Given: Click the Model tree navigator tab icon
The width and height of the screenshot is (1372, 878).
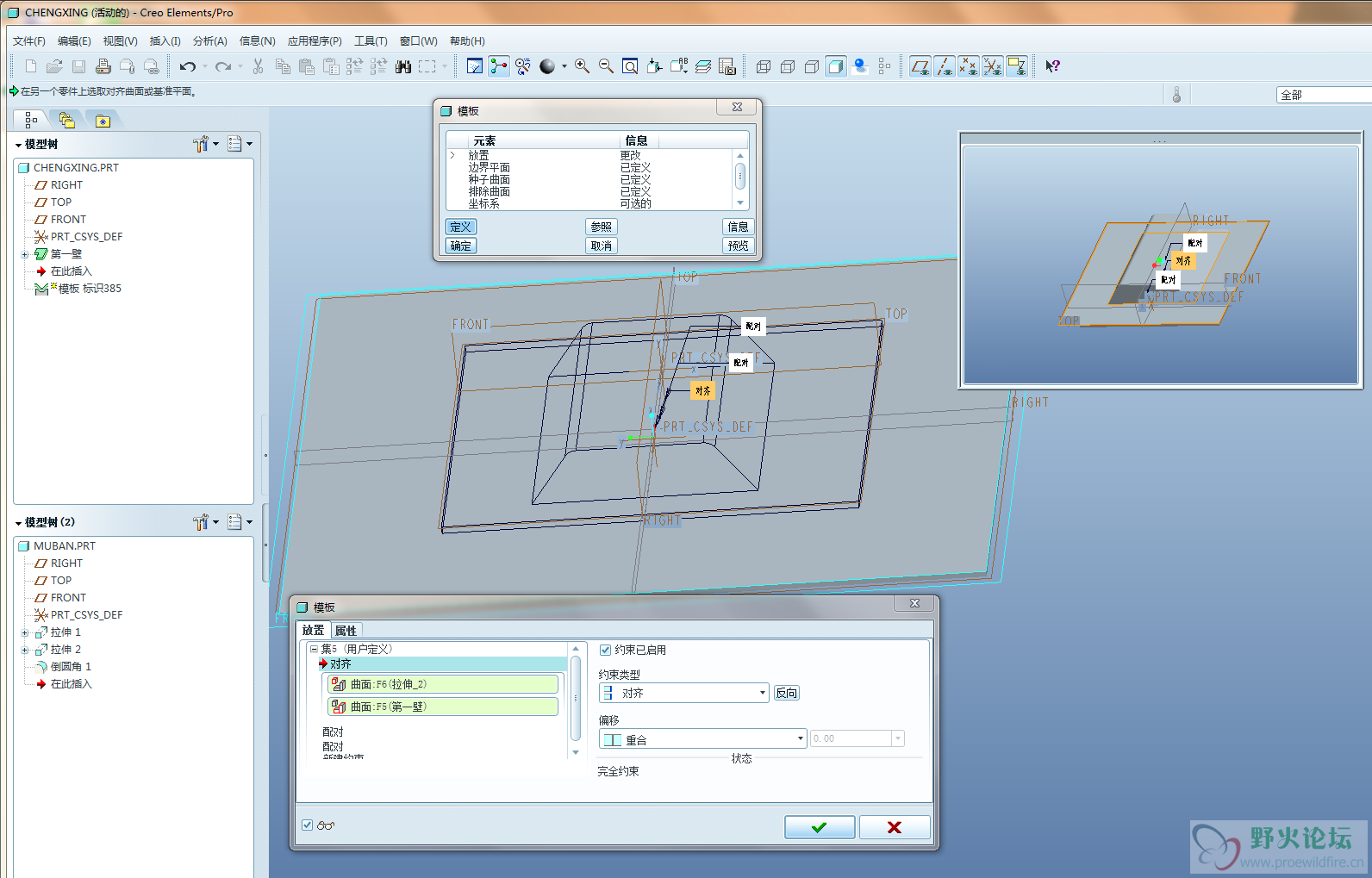Looking at the screenshot, I should 31,121.
